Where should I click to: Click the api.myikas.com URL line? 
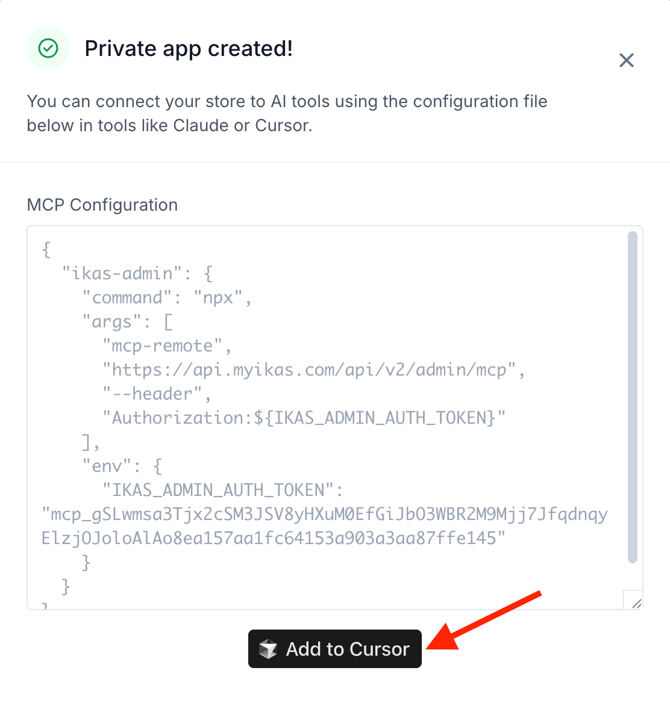pos(313,370)
